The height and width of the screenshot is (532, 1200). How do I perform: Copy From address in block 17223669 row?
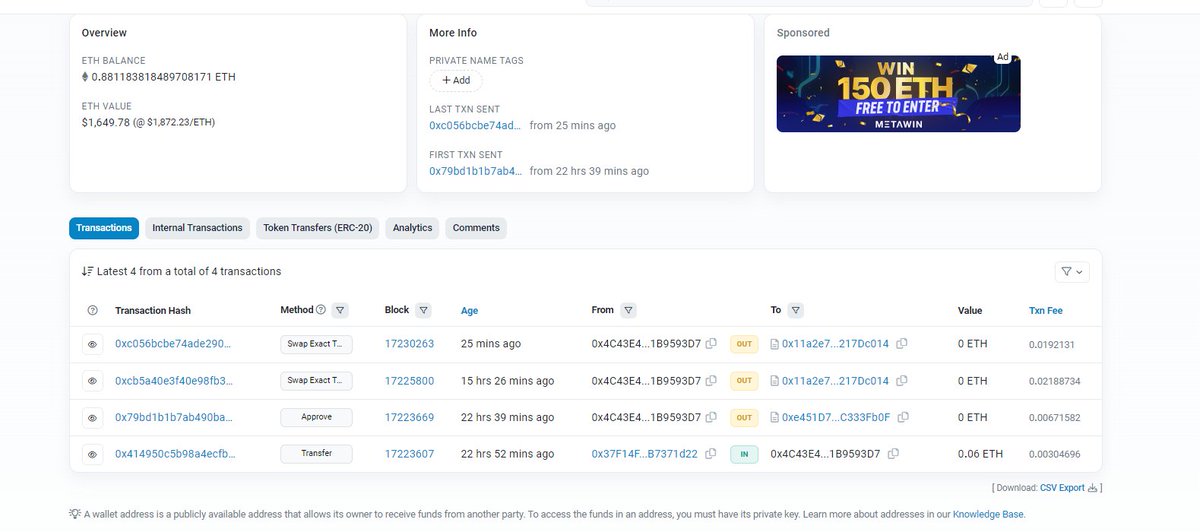coord(711,417)
